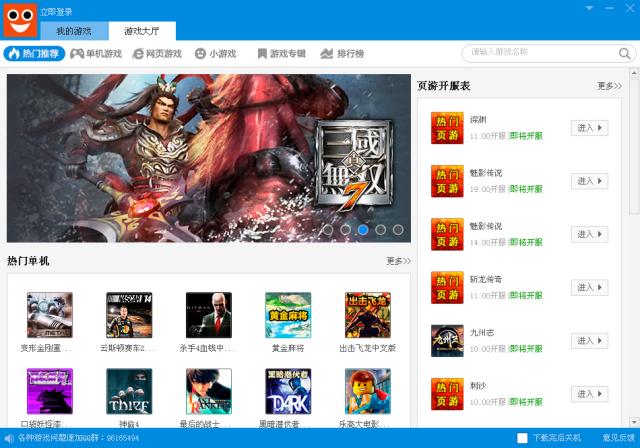The width and height of the screenshot is (640, 448).
Task: Open the Hitman 杀手4血钱 cover icon
Action: [x=209, y=315]
